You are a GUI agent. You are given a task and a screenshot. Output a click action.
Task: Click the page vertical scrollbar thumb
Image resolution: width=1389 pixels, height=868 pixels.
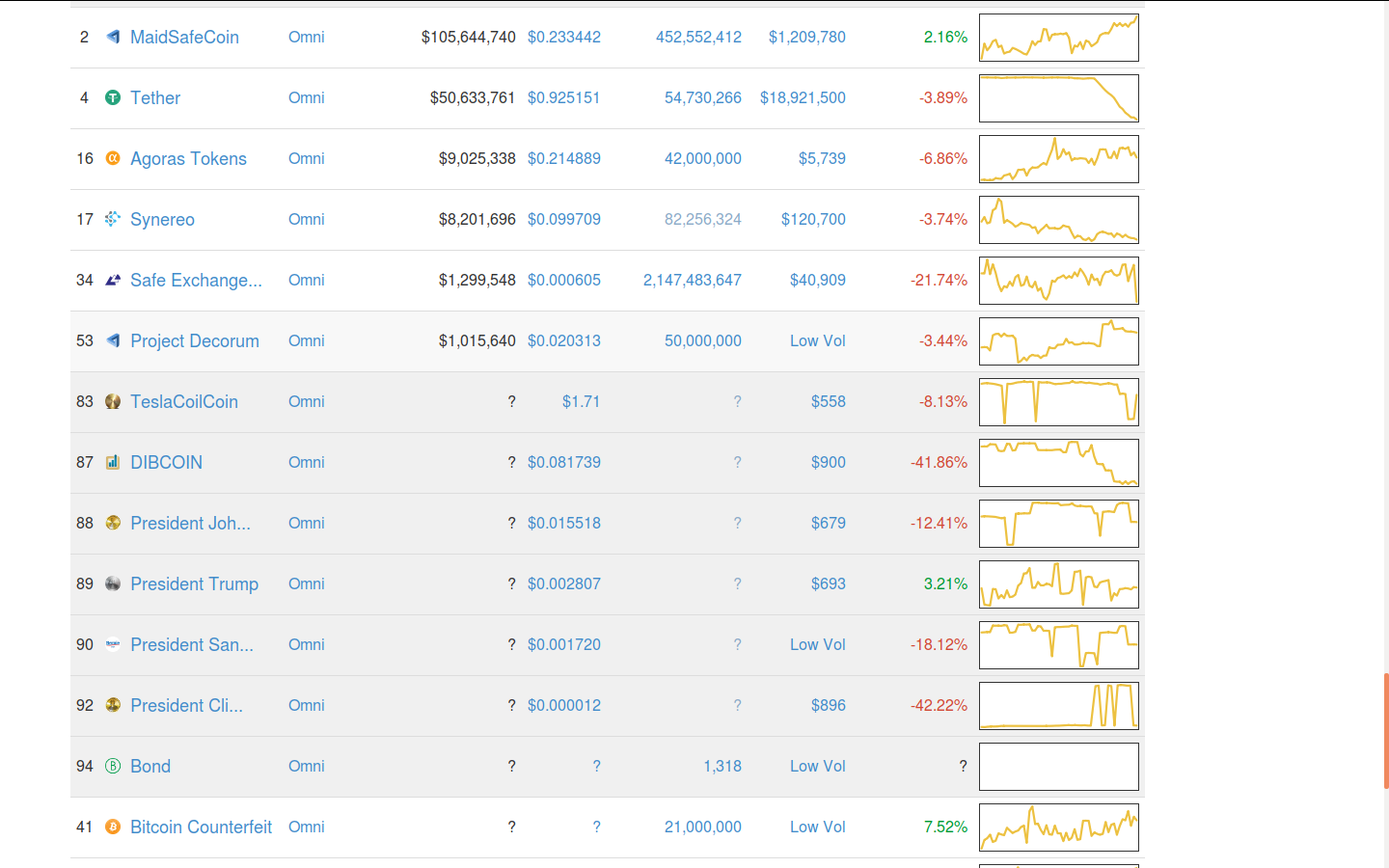coord(1386,731)
